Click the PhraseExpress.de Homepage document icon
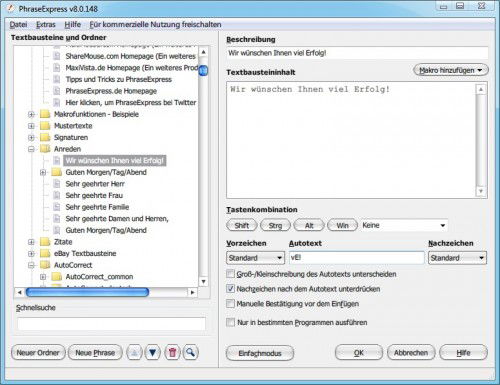This screenshot has height=385, width=500. coord(57,91)
